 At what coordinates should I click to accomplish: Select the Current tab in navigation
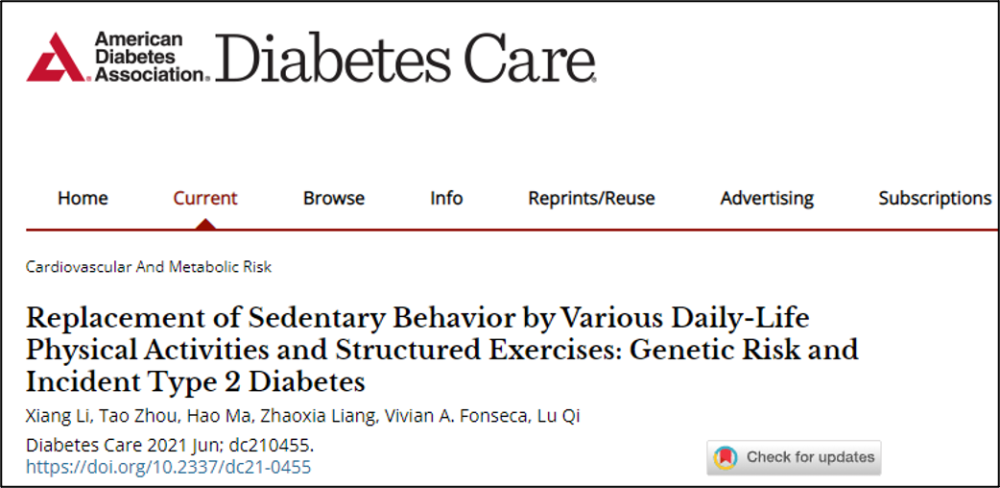coord(205,198)
